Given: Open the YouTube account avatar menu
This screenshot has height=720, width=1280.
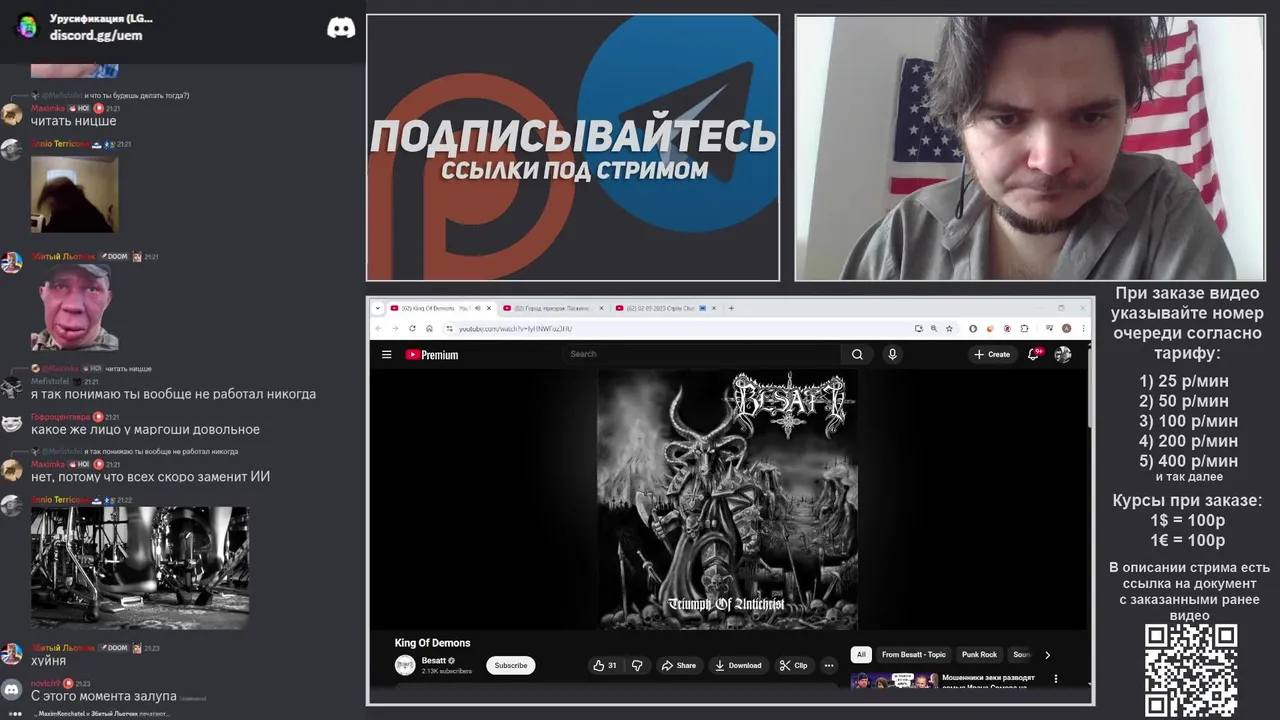Looking at the screenshot, I should point(1063,354).
